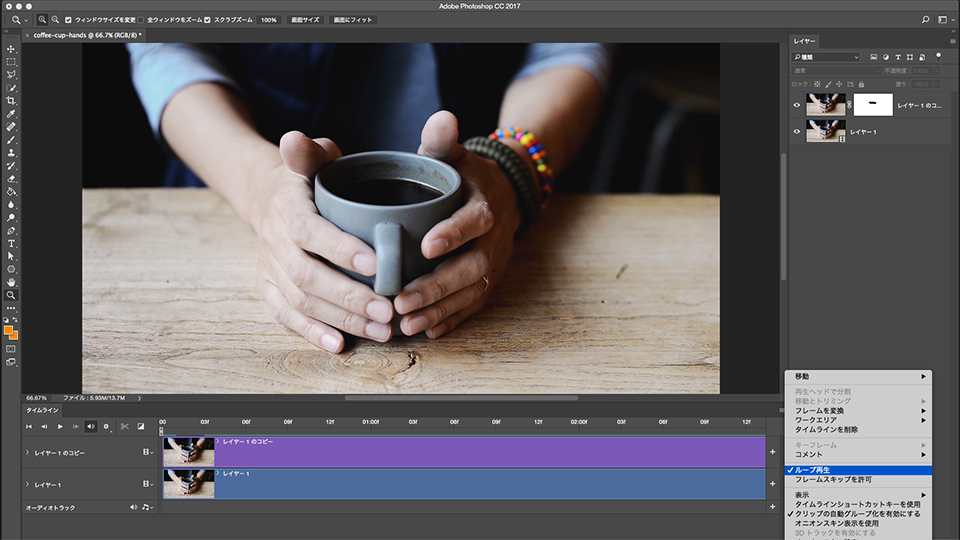The height and width of the screenshot is (540, 960).
Task: Select the Type tool in toolbox
Action: point(11,243)
